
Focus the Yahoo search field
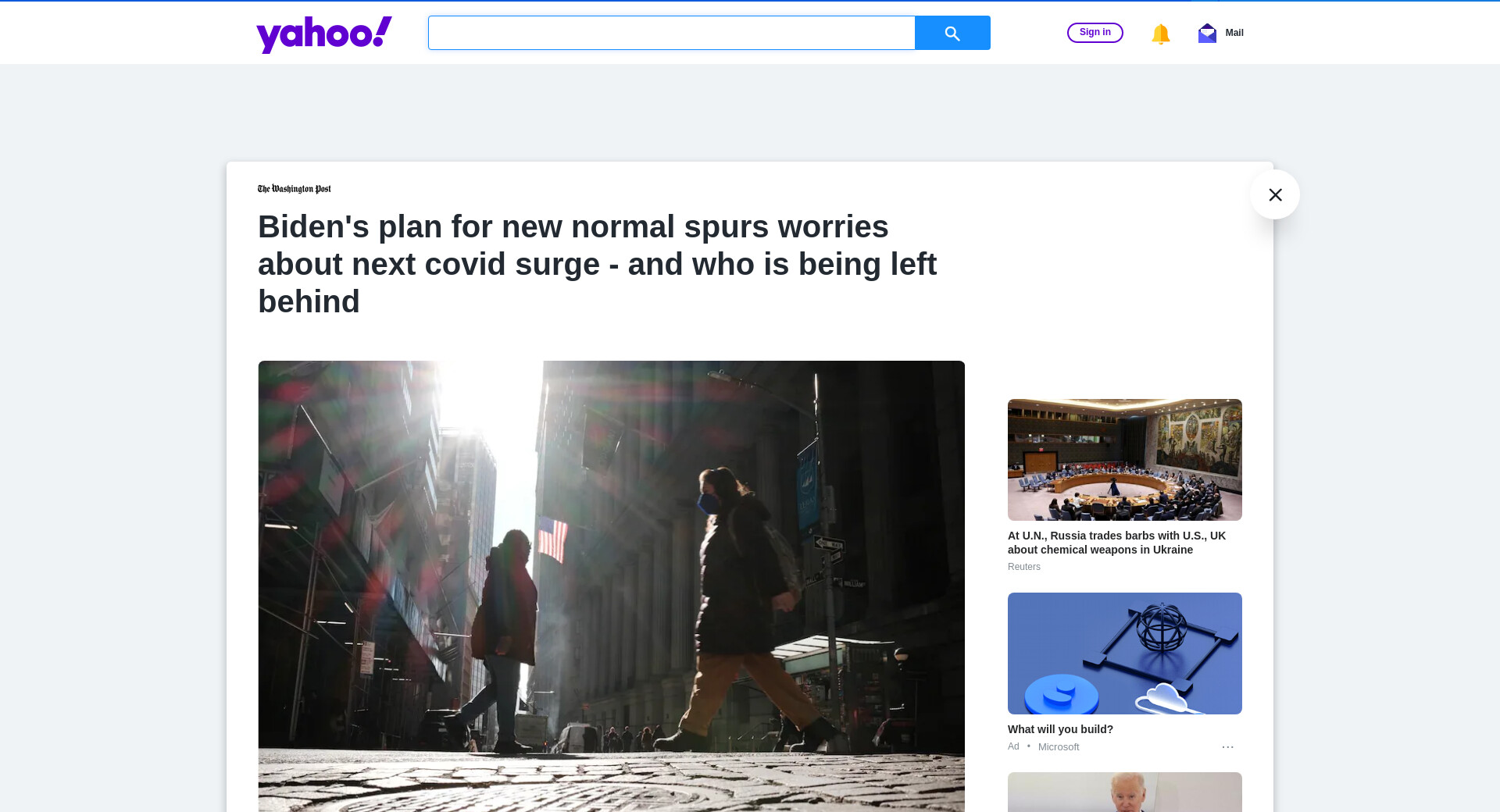point(672,33)
